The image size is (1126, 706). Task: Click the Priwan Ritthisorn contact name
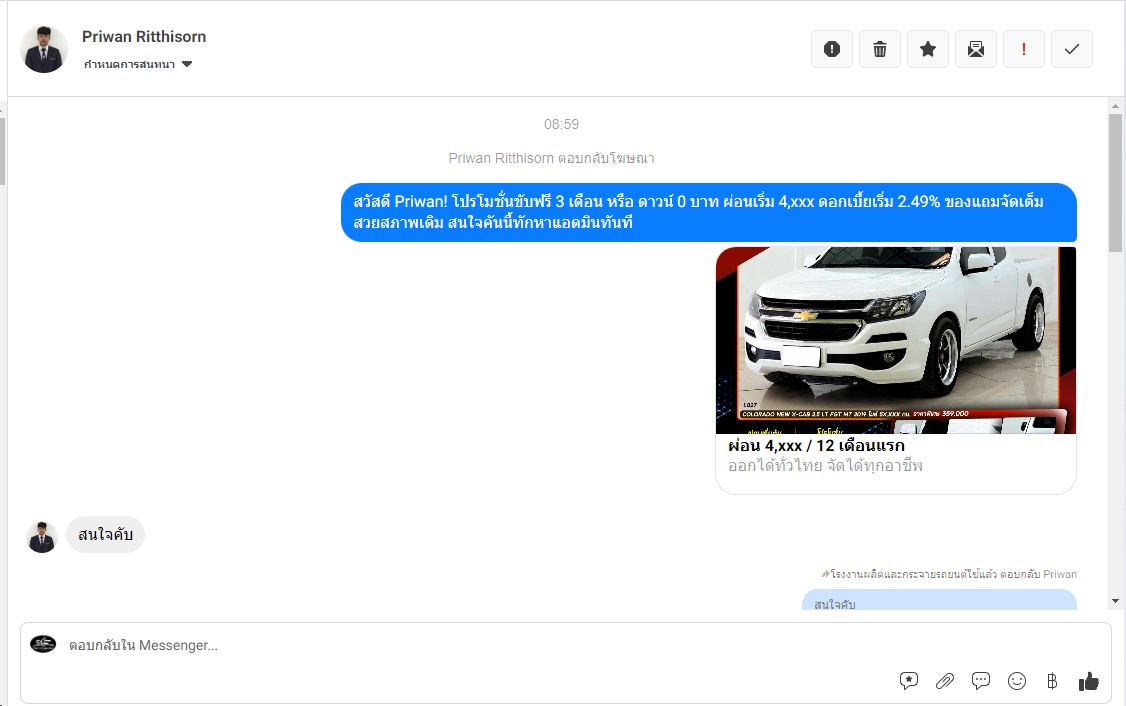point(144,37)
